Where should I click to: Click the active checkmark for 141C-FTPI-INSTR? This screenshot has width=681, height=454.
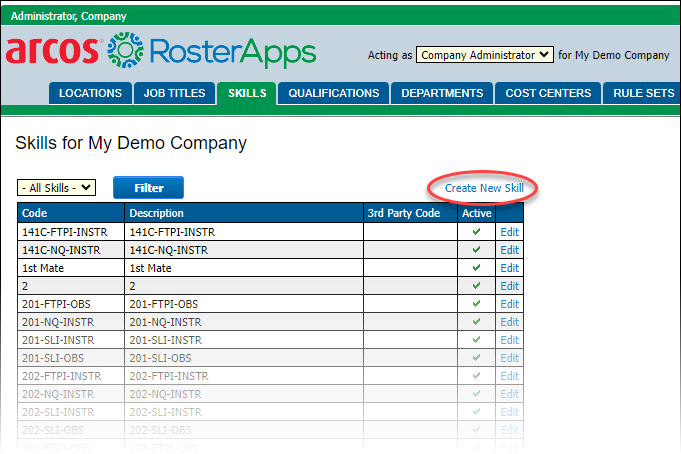477,232
